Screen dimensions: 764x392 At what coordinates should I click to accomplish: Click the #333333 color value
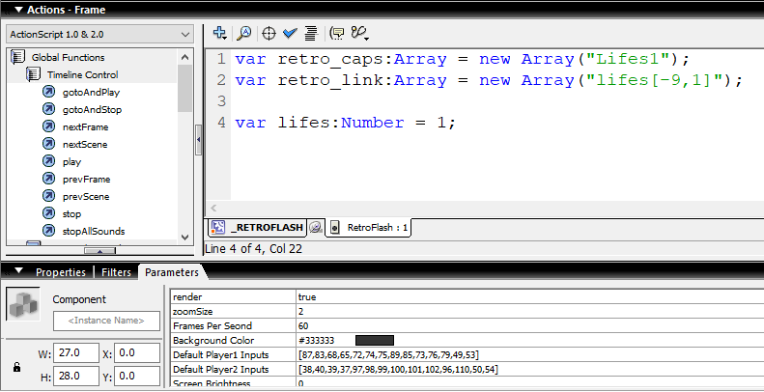316,340
